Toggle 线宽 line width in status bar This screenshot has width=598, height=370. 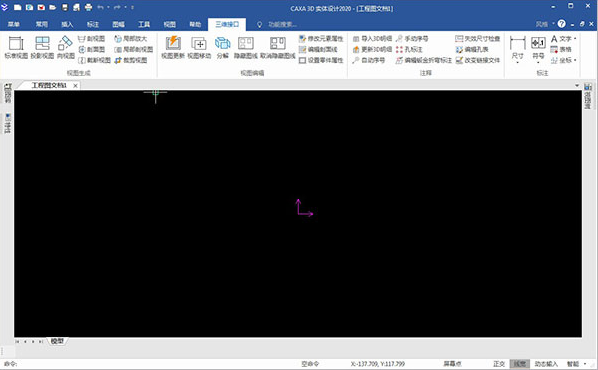(520, 364)
